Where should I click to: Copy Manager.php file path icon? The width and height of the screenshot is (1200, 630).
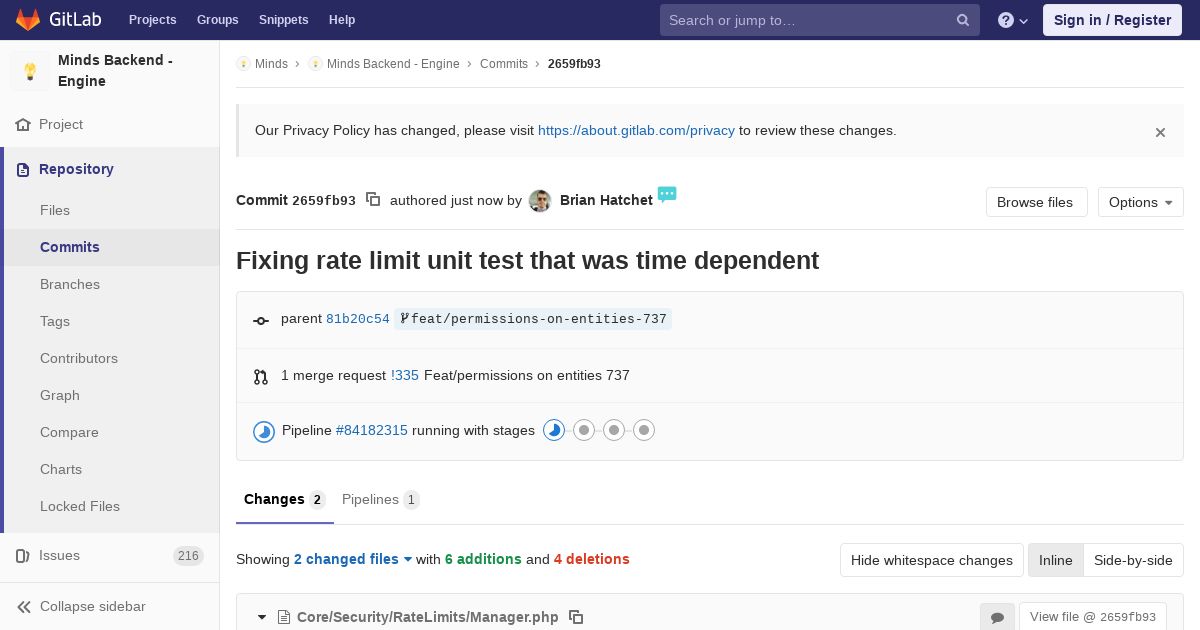click(576, 617)
